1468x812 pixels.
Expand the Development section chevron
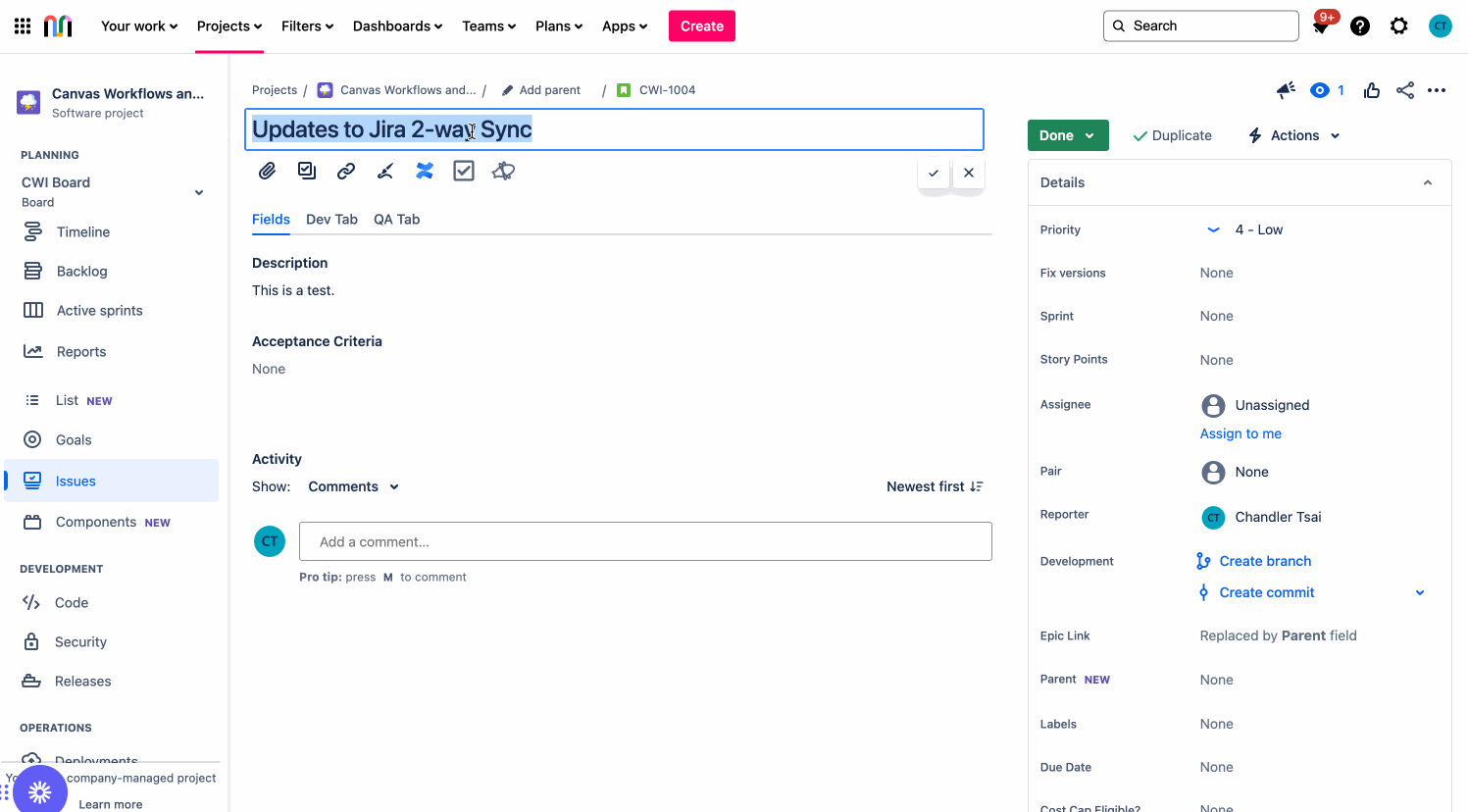coord(1420,592)
